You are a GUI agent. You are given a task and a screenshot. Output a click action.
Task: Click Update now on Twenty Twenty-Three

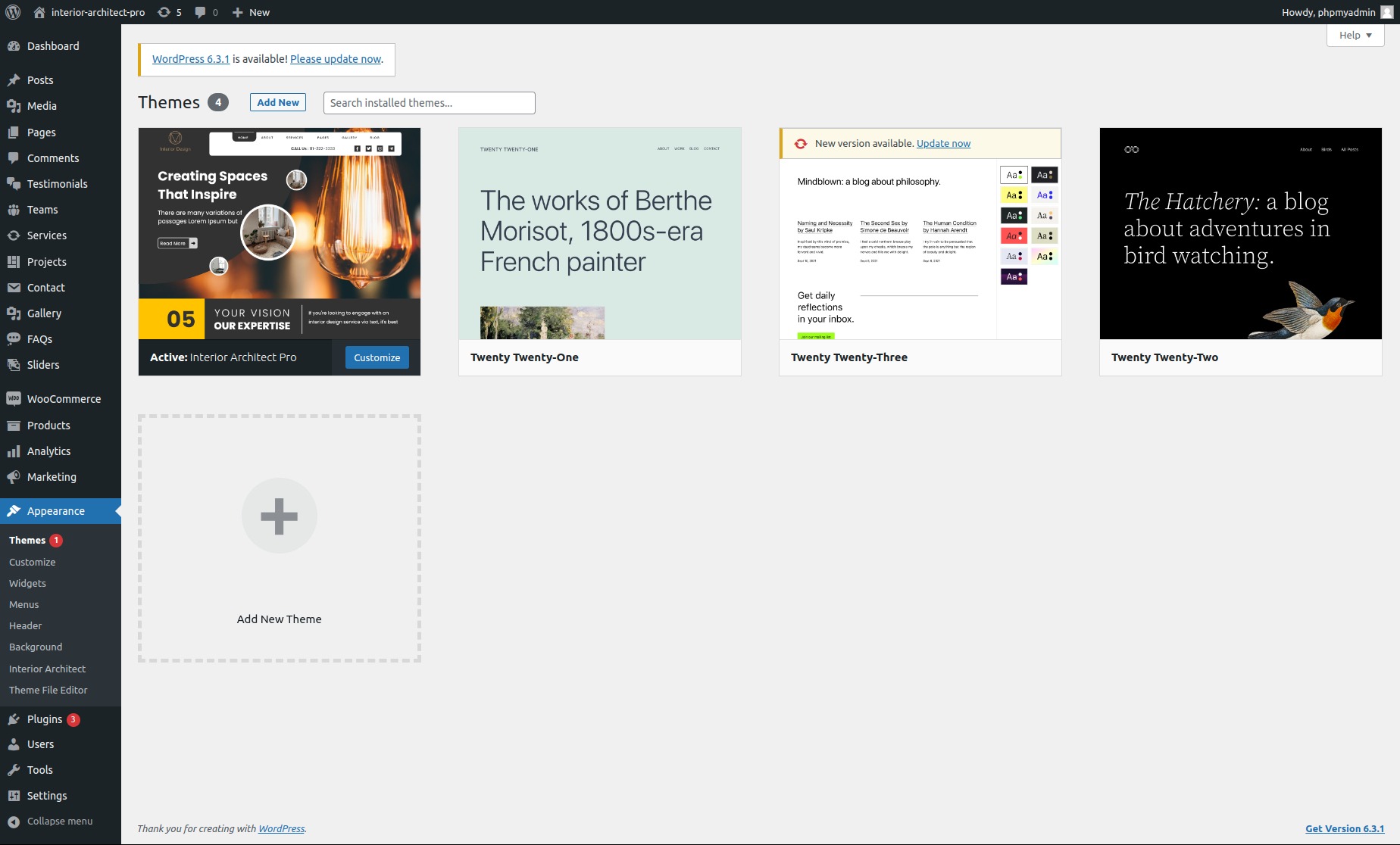[943, 143]
